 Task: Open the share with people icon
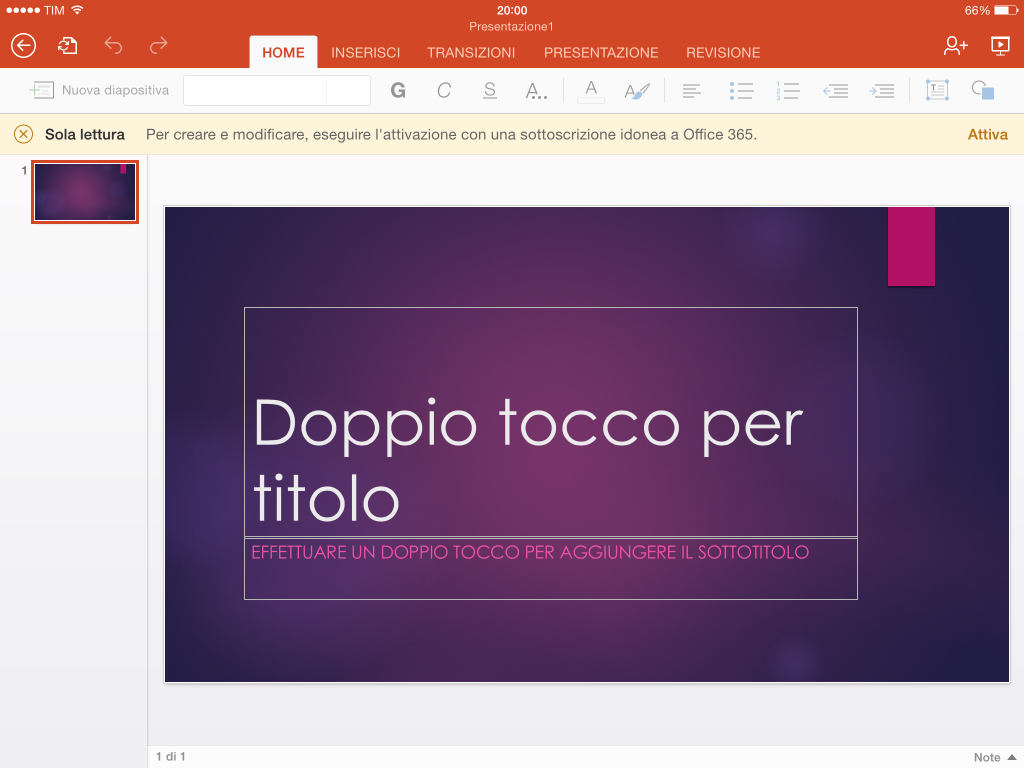[x=955, y=46]
